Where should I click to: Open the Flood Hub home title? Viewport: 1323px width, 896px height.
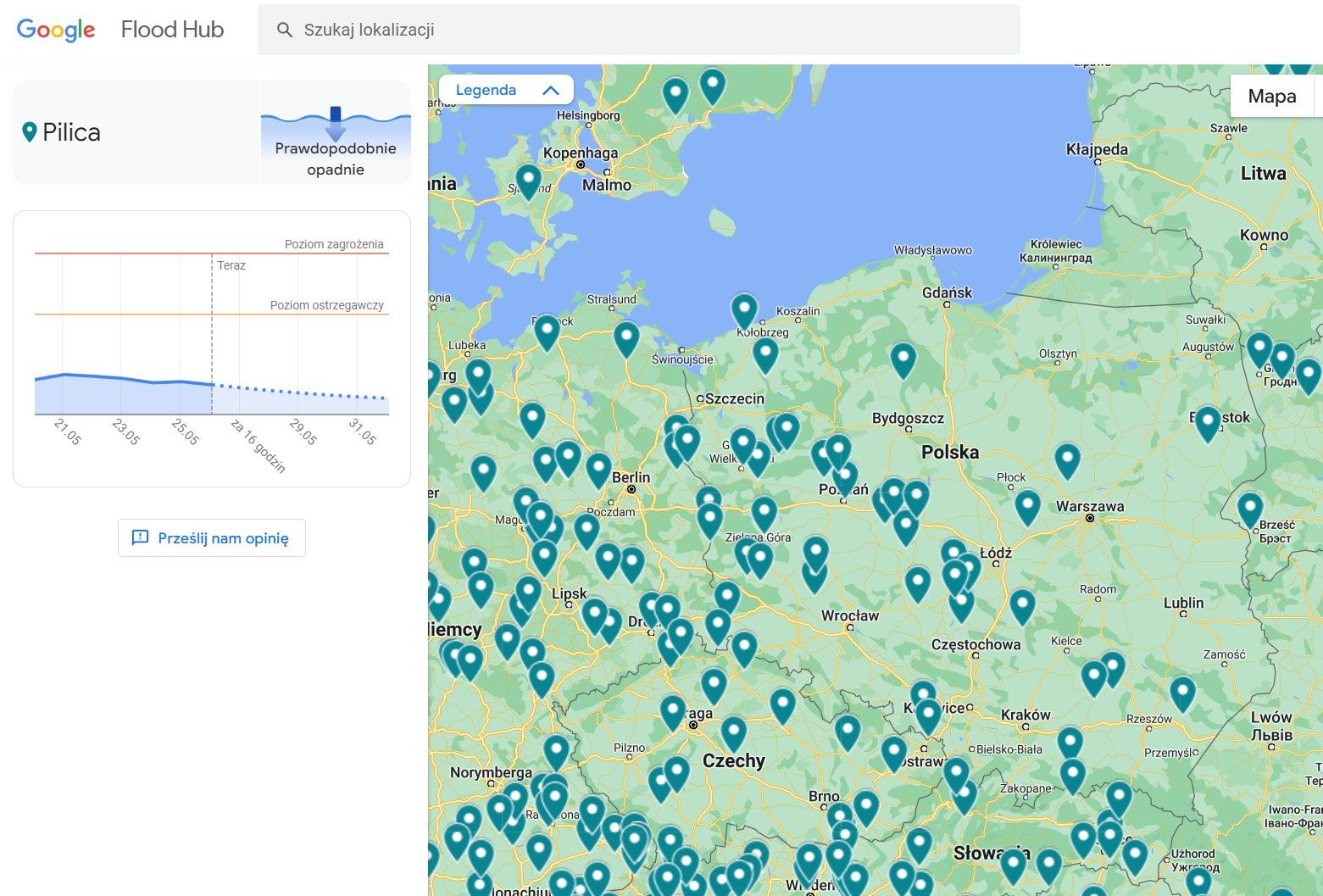(x=172, y=30)
